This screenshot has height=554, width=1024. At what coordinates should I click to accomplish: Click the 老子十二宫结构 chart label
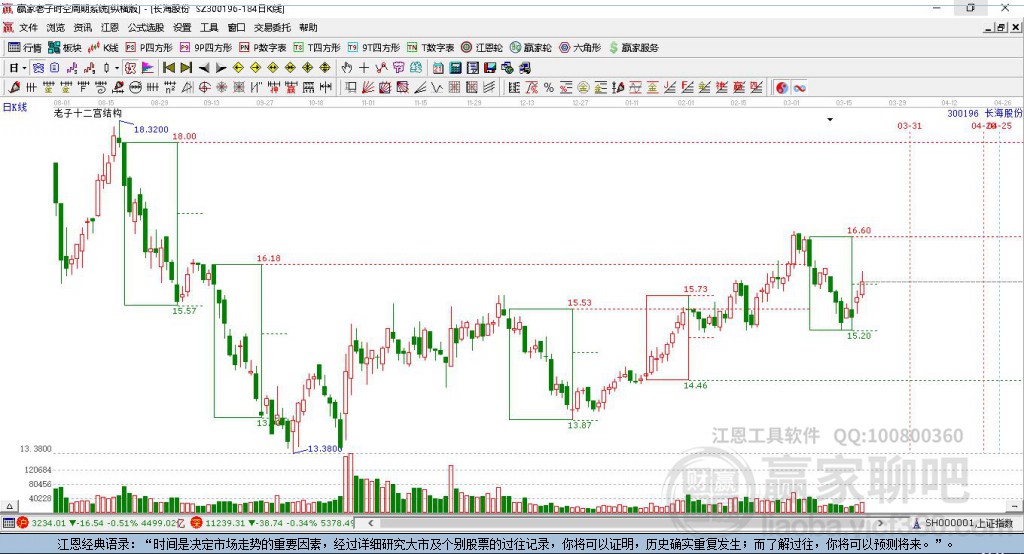pos(88,113)
